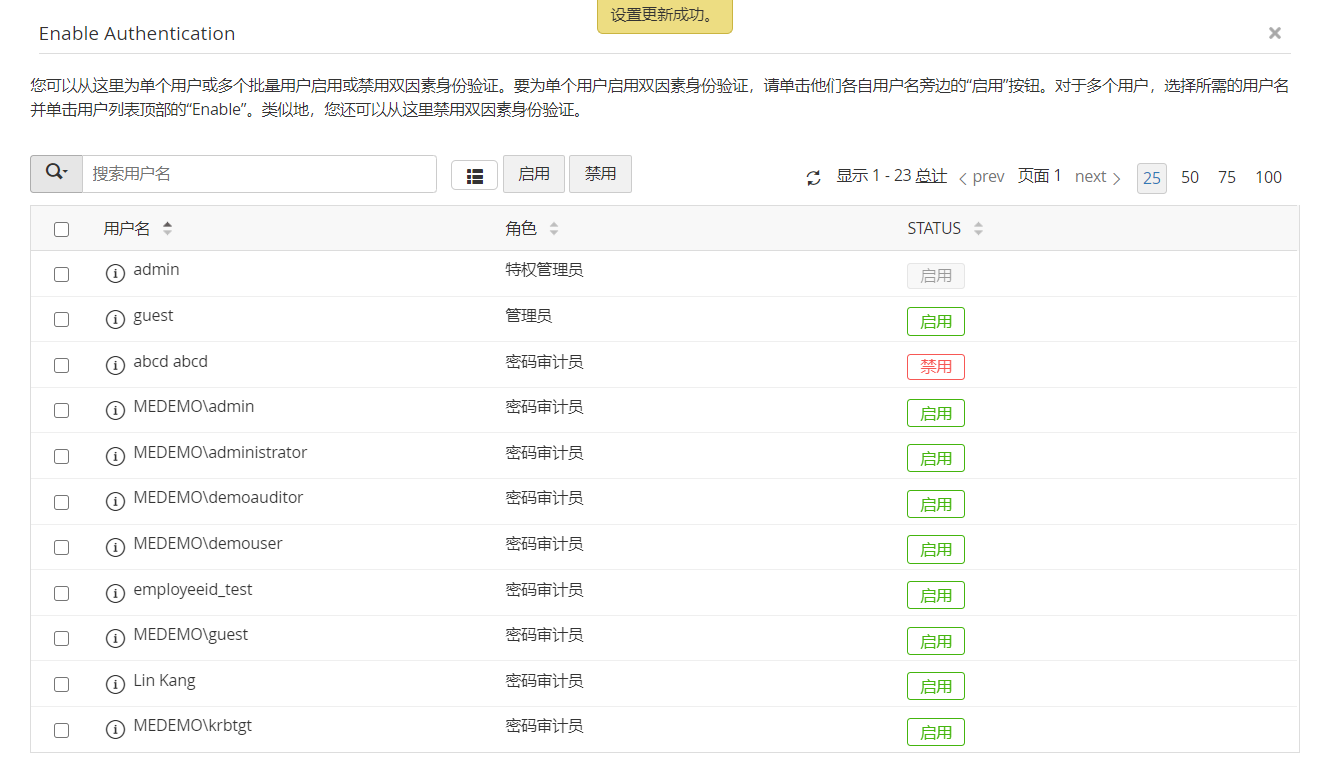Click the 禁用 button above the user list
This screenshot has height=782, width=1331.
[x=600, y=174]
